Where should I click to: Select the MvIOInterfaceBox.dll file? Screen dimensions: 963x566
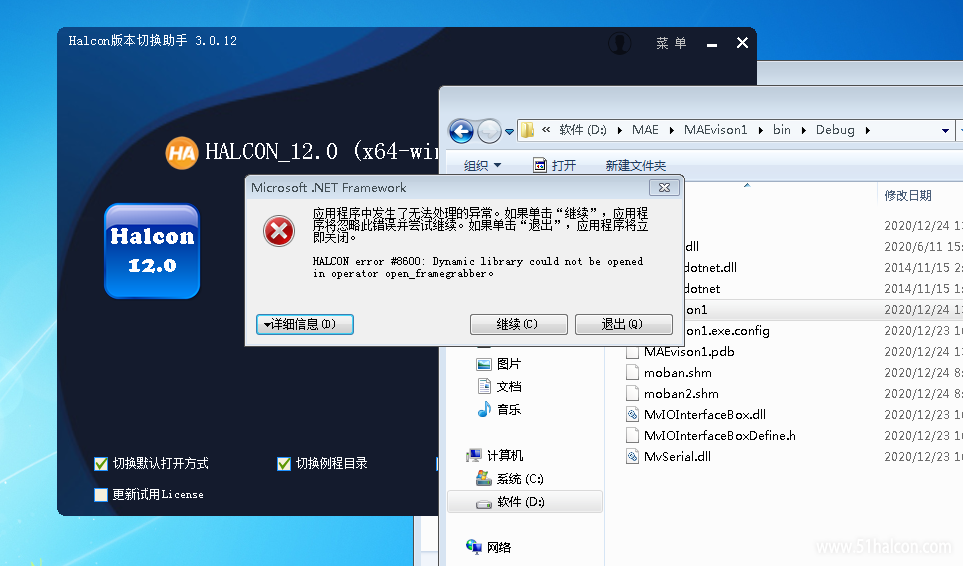click(x=704, y=414)
